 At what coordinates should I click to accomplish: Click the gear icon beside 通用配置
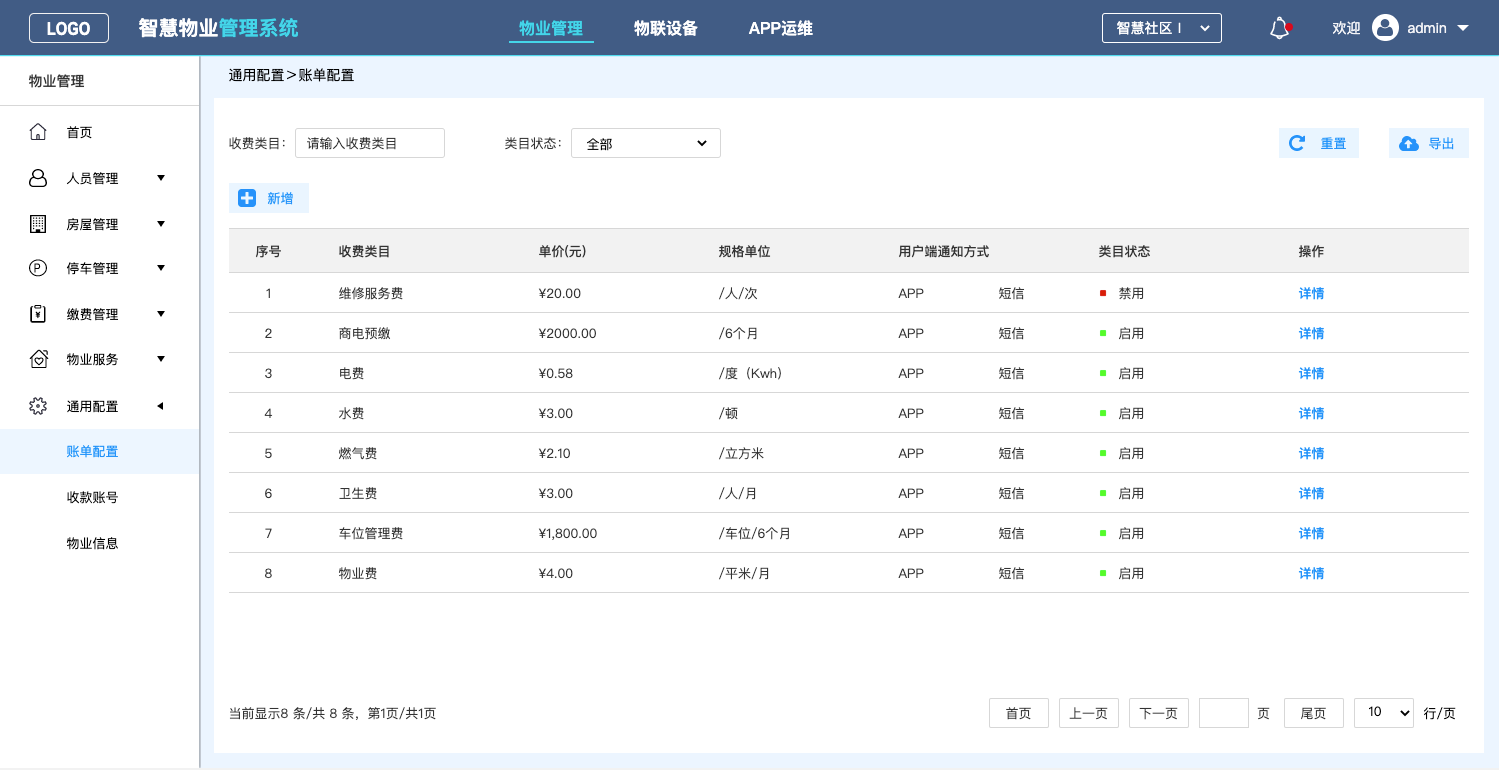(x=38, y=406)
